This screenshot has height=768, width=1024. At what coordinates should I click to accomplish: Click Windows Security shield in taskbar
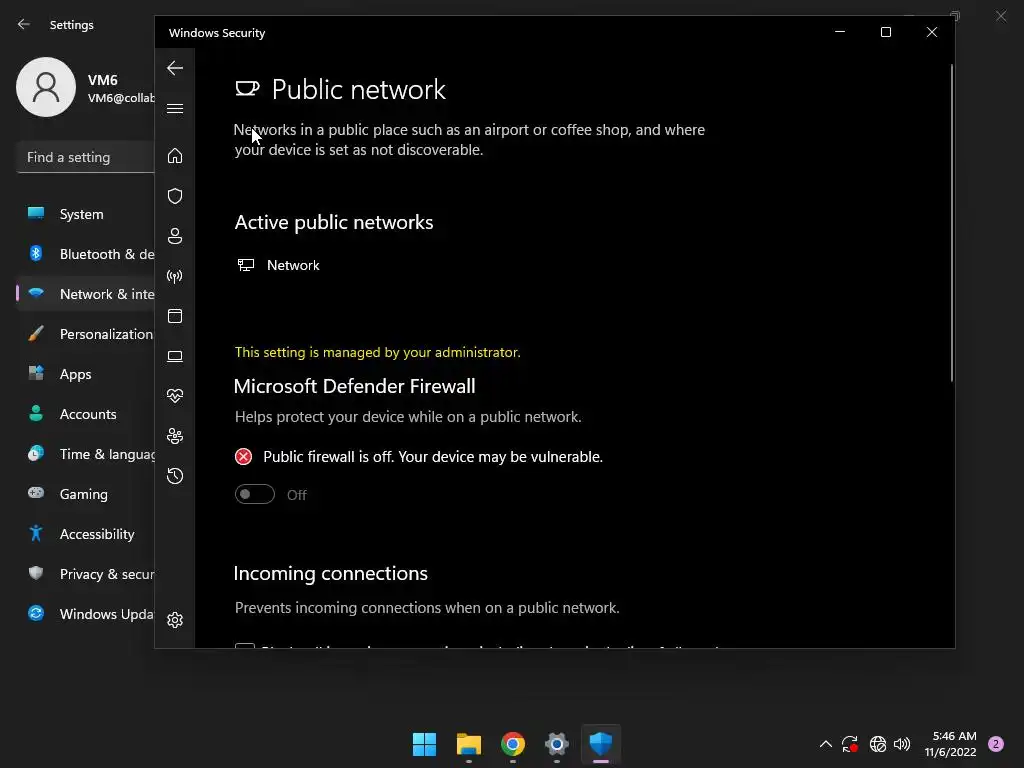pos(601,744)
